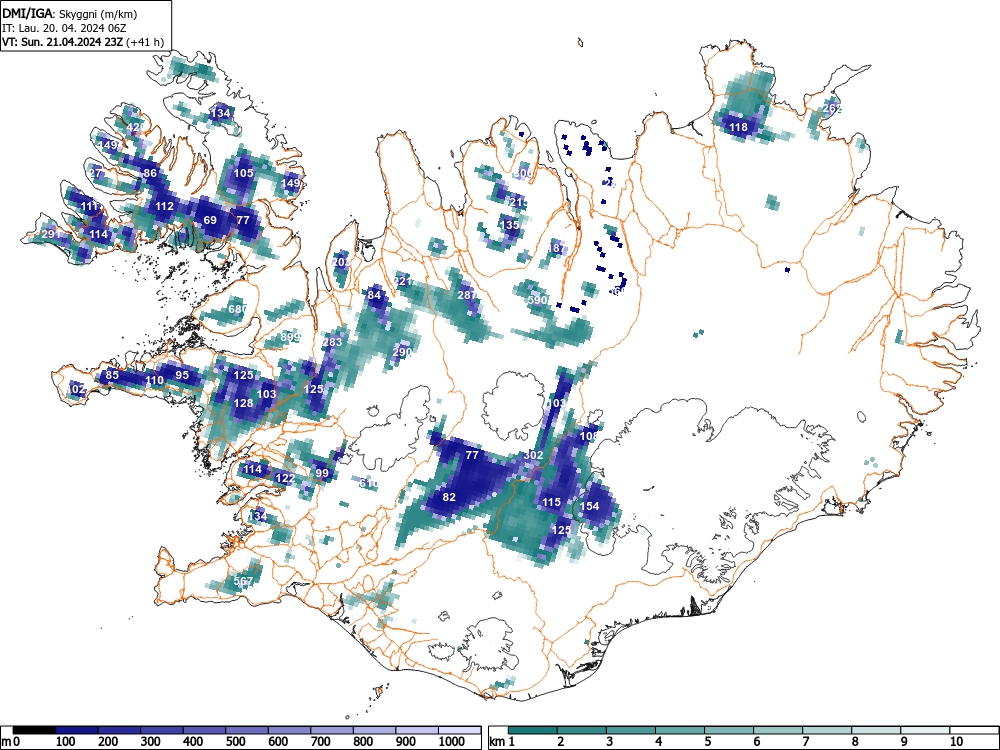Click the palest 1000 m legend swatch
This screenshot has height=750, width=1000.
point(459,730)
